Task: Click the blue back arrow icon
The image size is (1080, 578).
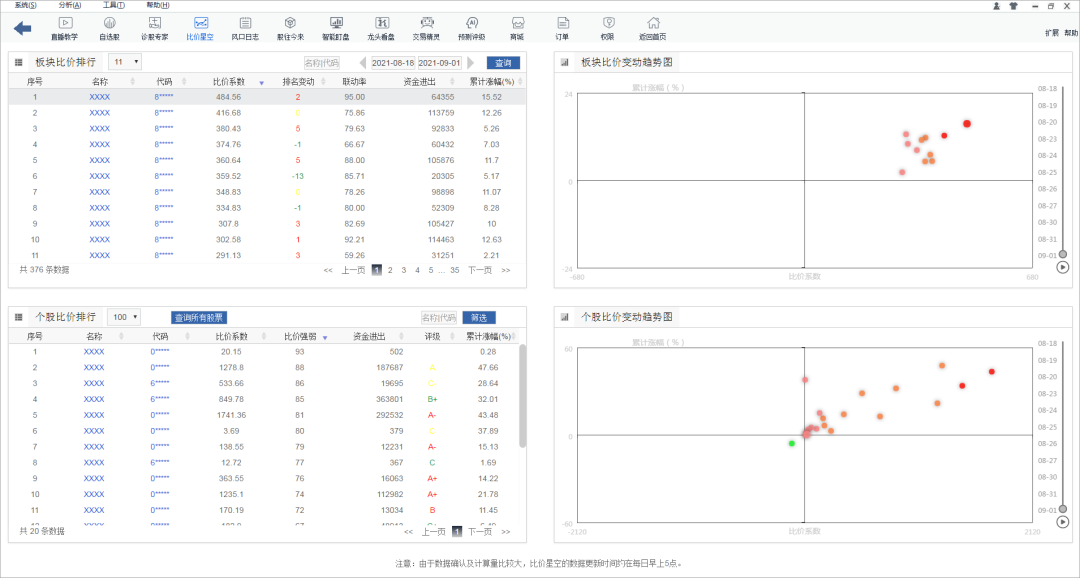Action: pyautogui.click(x=22, y=28)
